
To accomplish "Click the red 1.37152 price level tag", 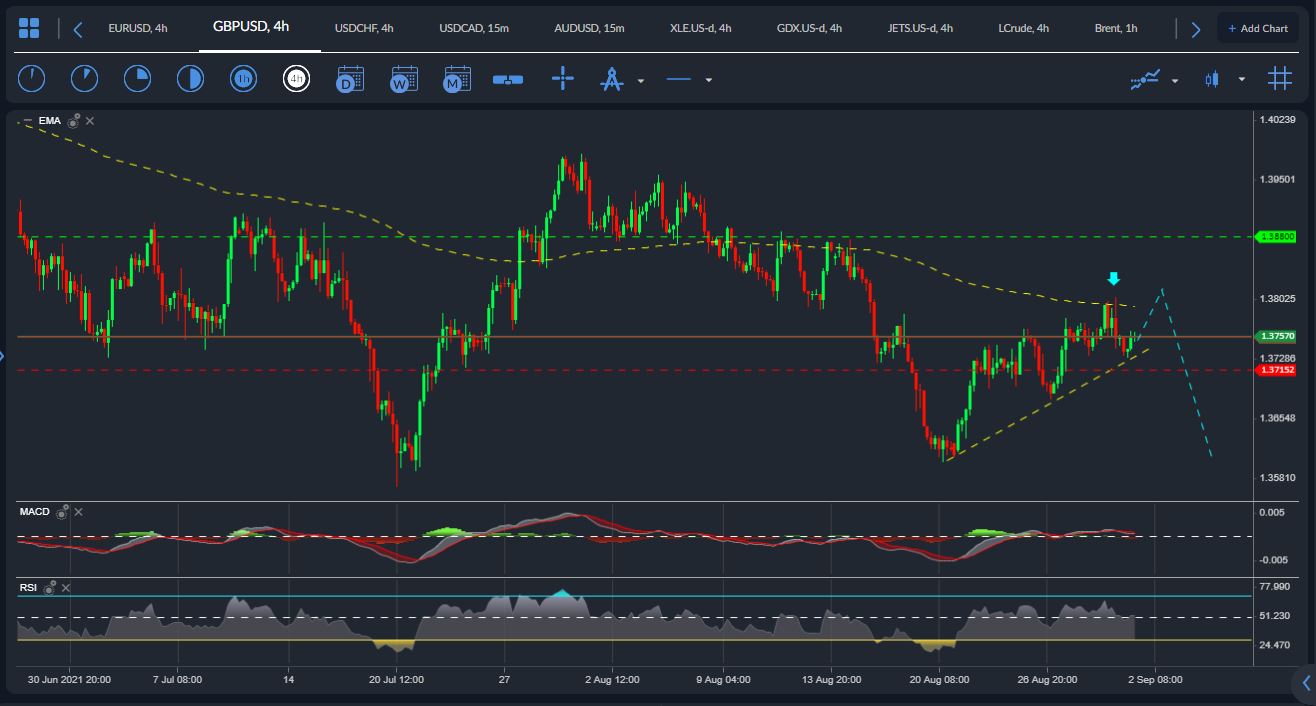I will 1278,369.
